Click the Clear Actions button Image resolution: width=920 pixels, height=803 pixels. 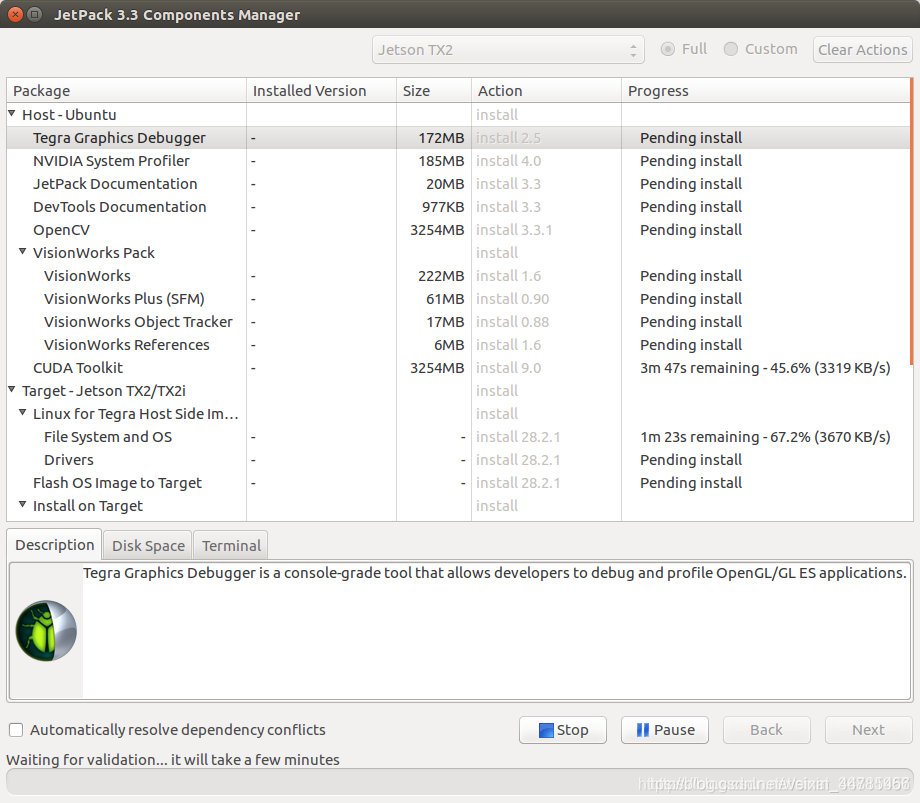tap(862, 50)
